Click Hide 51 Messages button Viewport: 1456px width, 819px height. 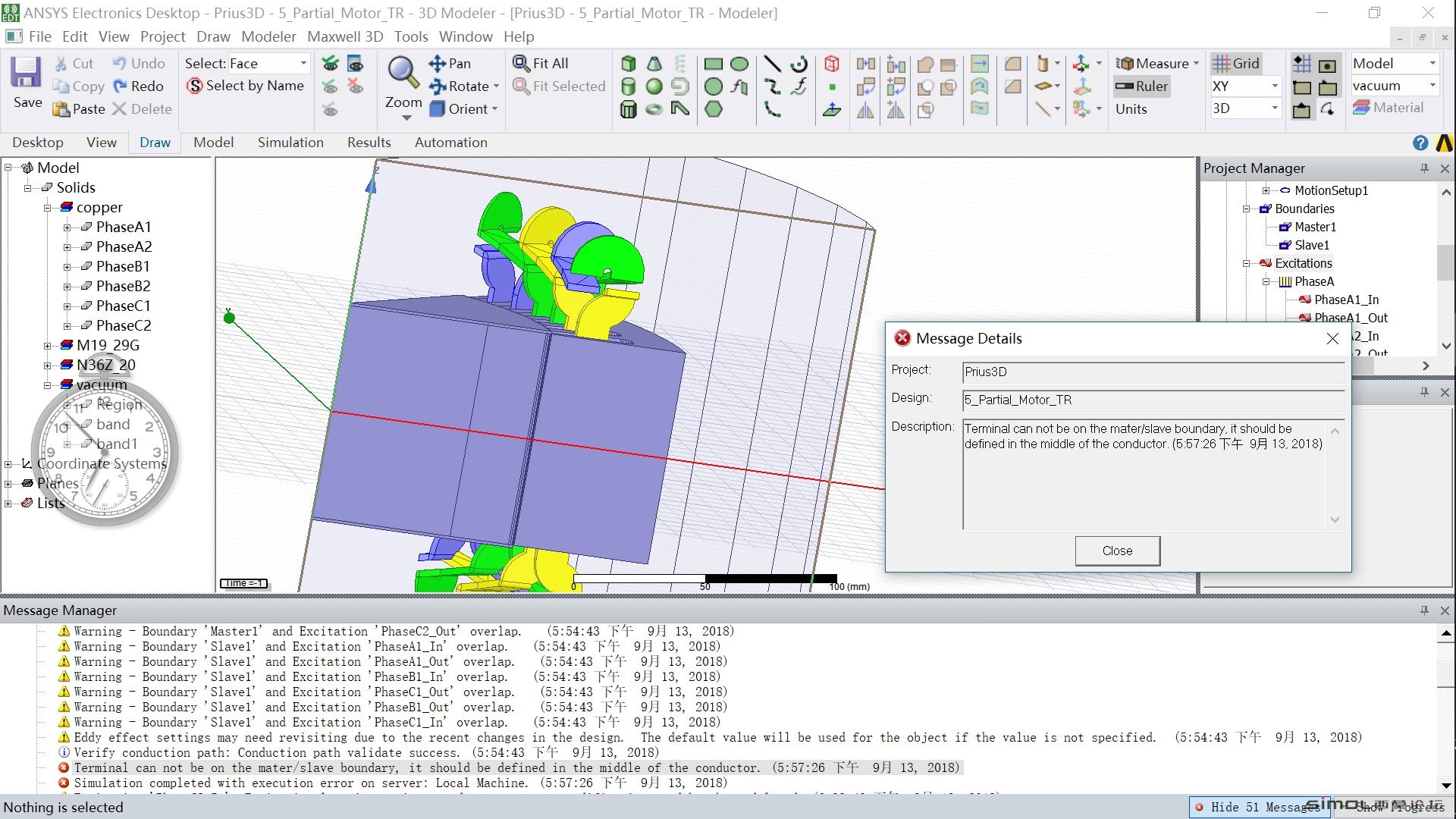pyautogui.click(x=1258, y=807)
